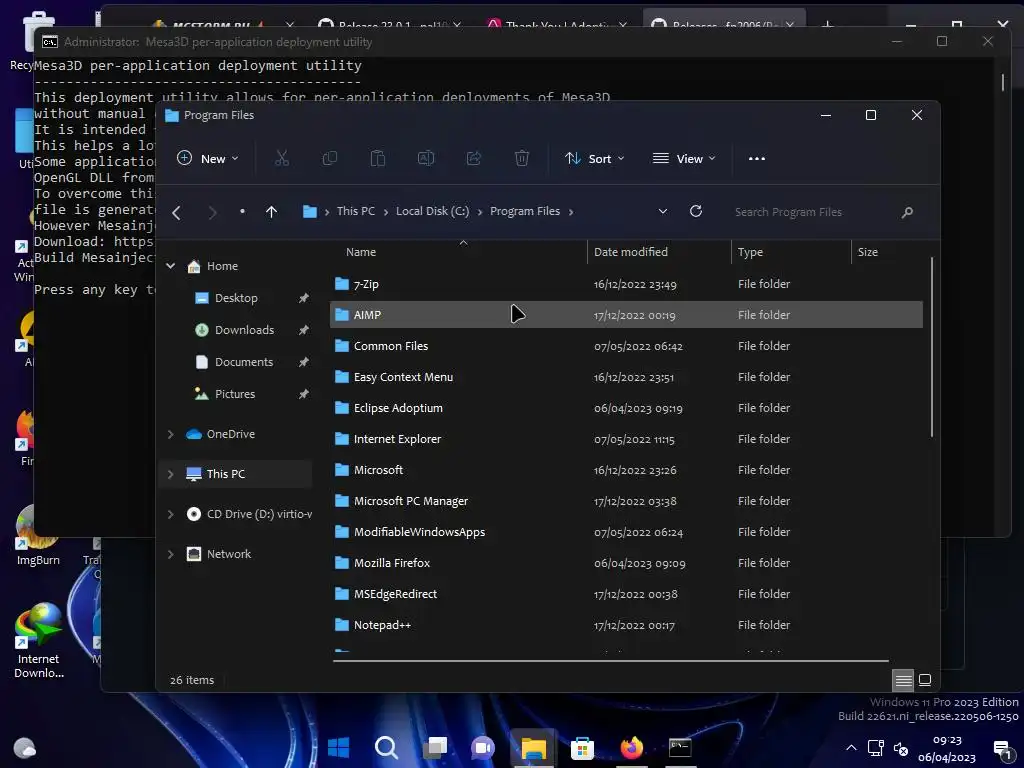Screen dimensions: 1024x768
Task: Open a new browser tab plus button
Action: [x=827, y=25]
